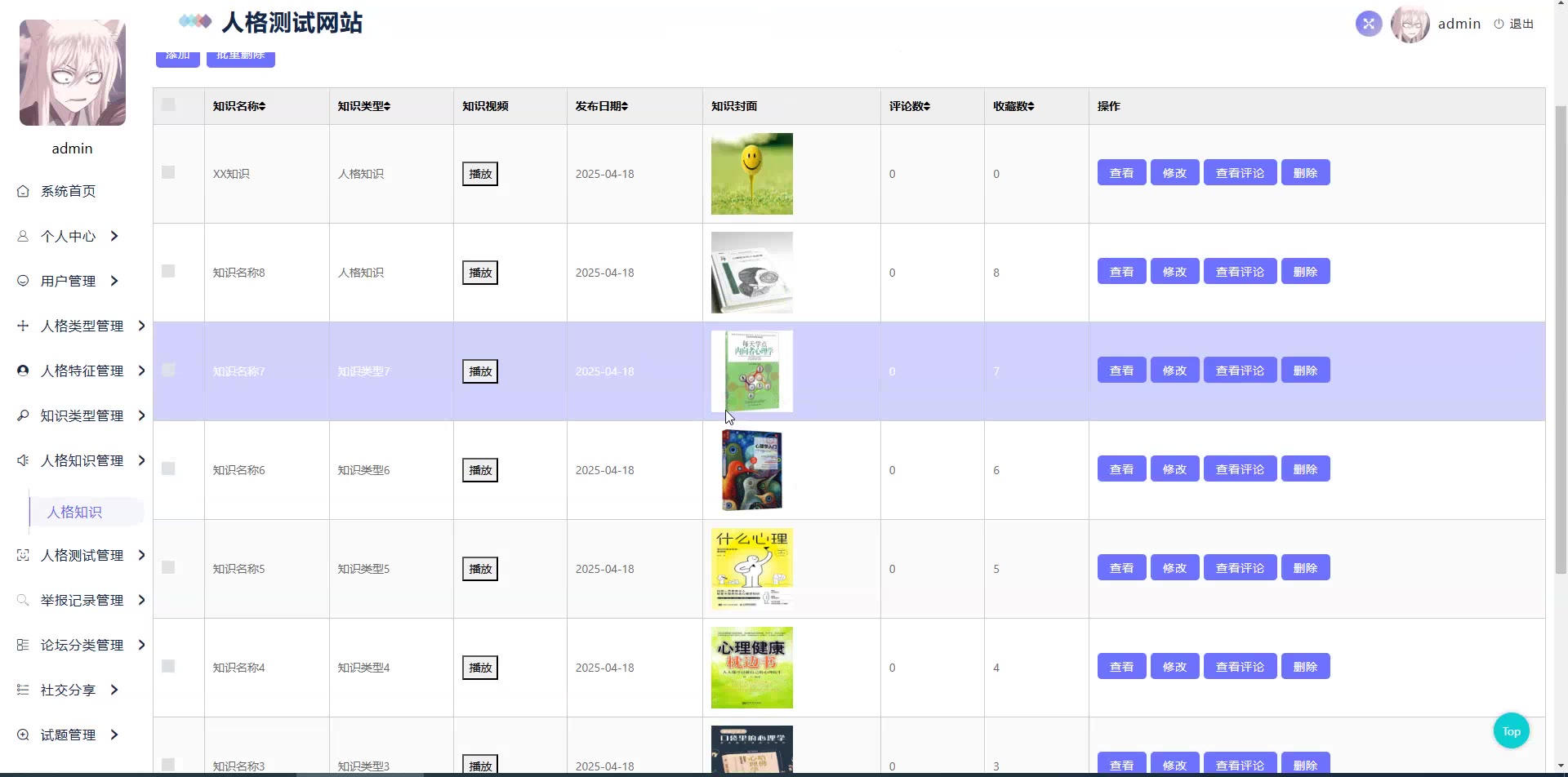Open the 社交分享 menu
This screenshot has height=777, width=1568.
click(x=68, y=690)
